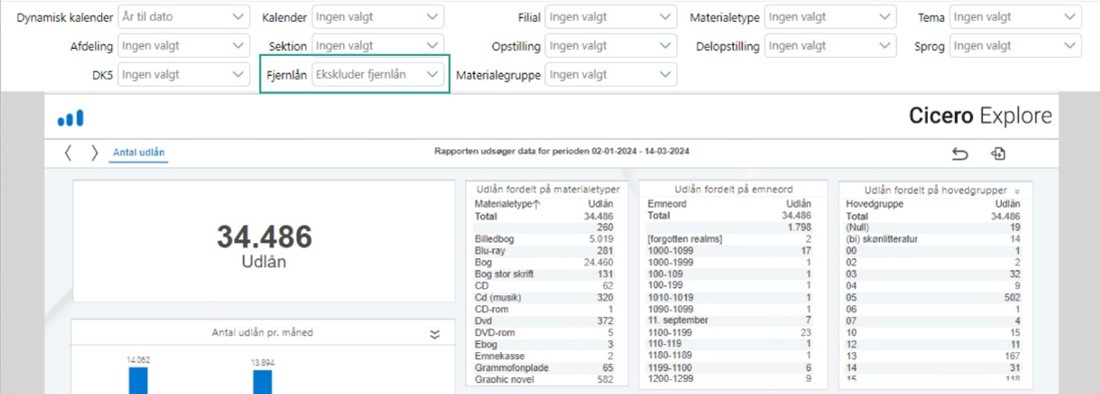Screen dimensions: 1100x394
Task: Click the 14.062 bar in the monthly chart
Action: (x=138, y=381)
